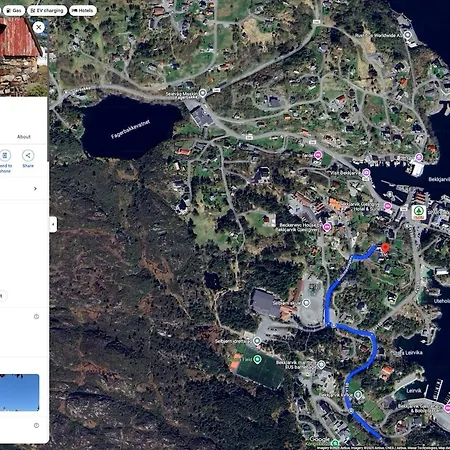The height and width of the screenshot is (450, 450).
Task: Click the Bekkjarvik water label
Action: tap(439, 179)
